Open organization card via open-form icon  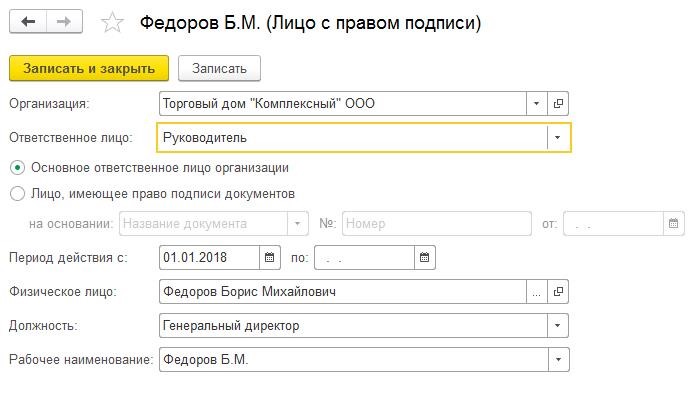pyautogui.click(x=558, y=103)
